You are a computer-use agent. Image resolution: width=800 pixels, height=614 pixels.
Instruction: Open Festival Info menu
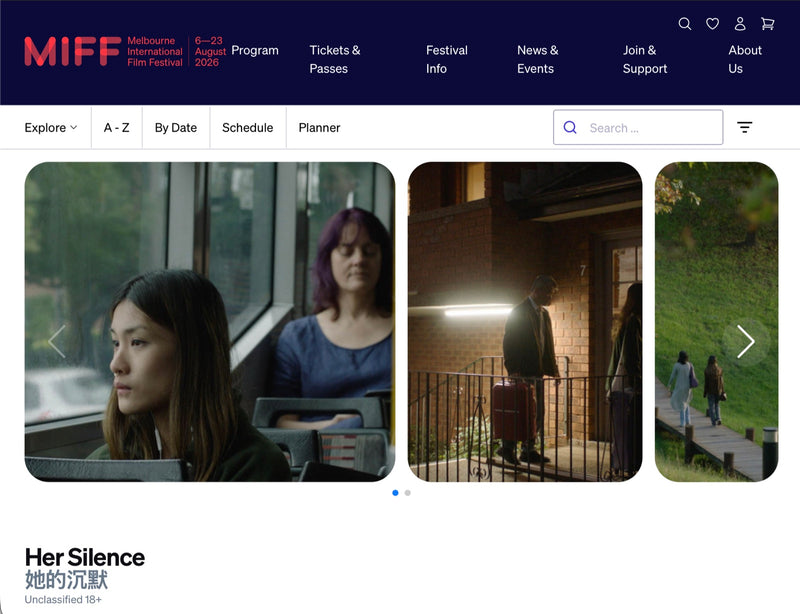(x=446, y=59)
